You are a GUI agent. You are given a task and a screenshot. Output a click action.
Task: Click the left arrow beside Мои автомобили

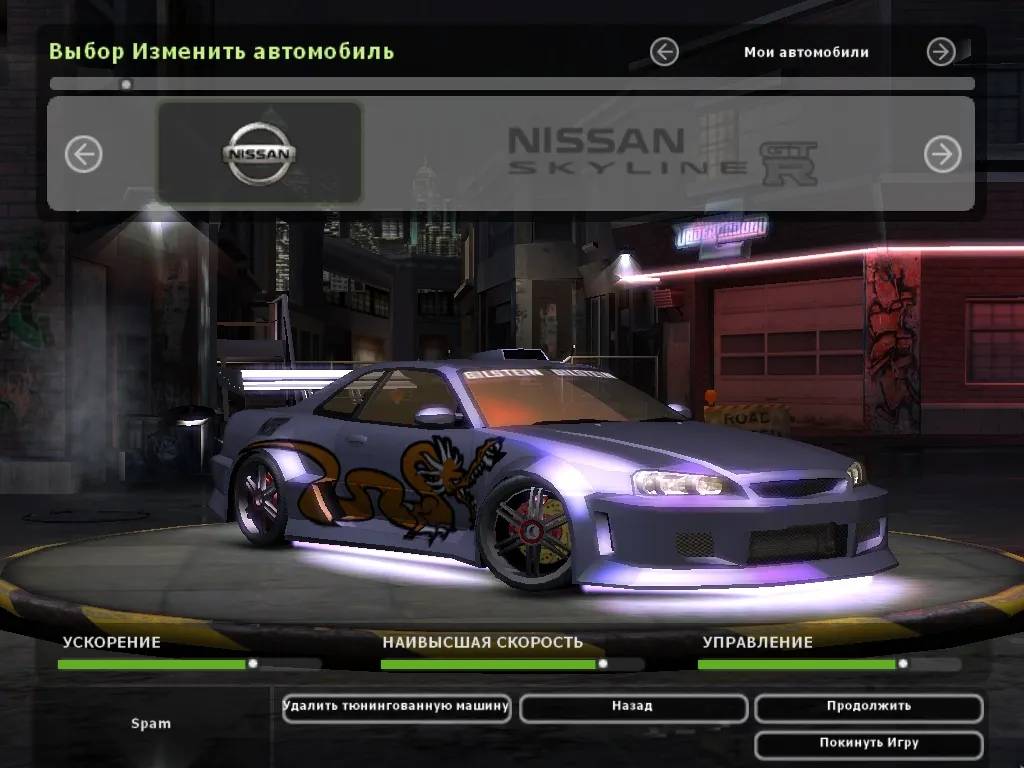[x=664, y=52]
